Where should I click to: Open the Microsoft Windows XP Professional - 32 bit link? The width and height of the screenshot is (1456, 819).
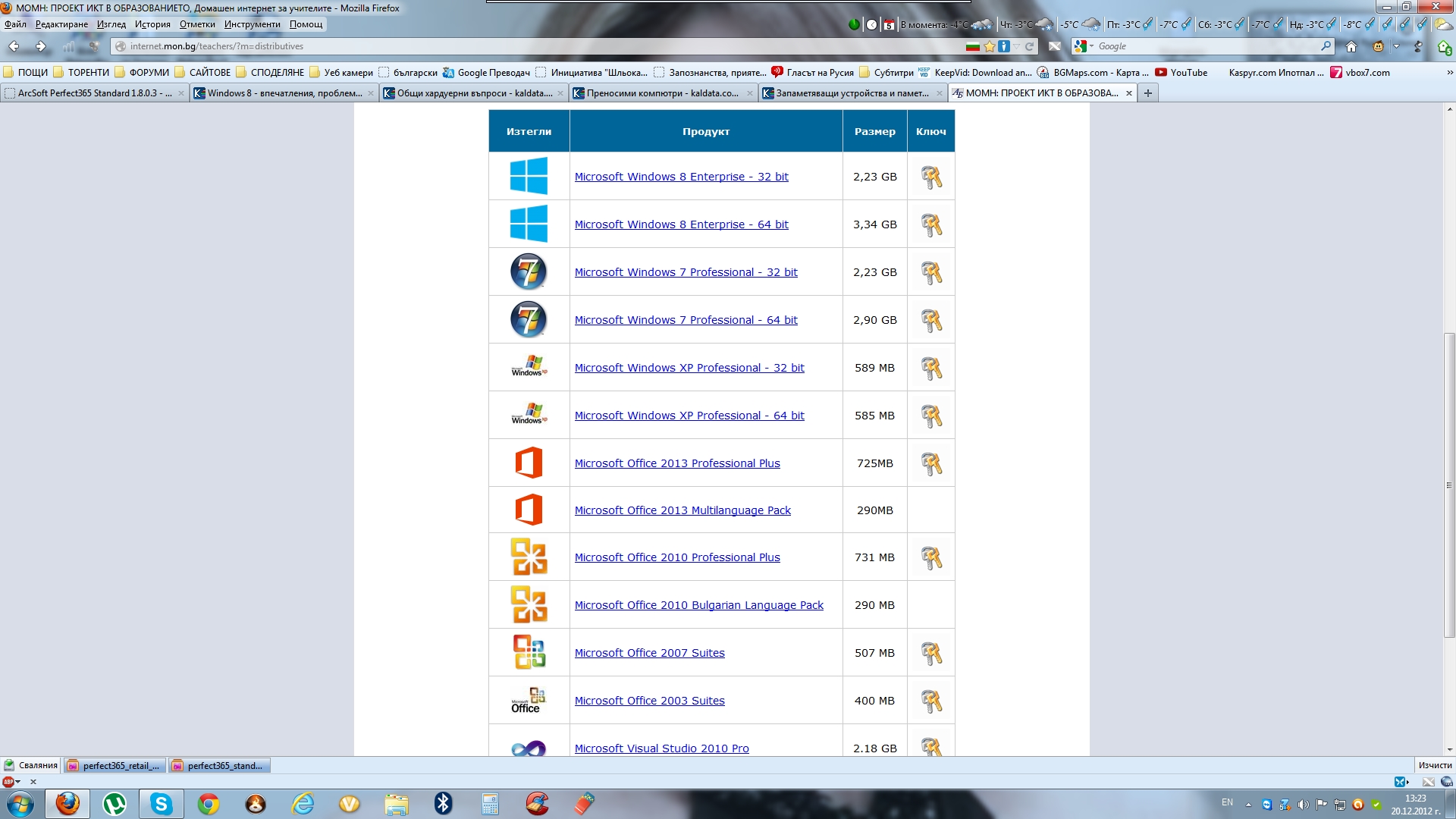pyautogui.click(x=689, y=368)
